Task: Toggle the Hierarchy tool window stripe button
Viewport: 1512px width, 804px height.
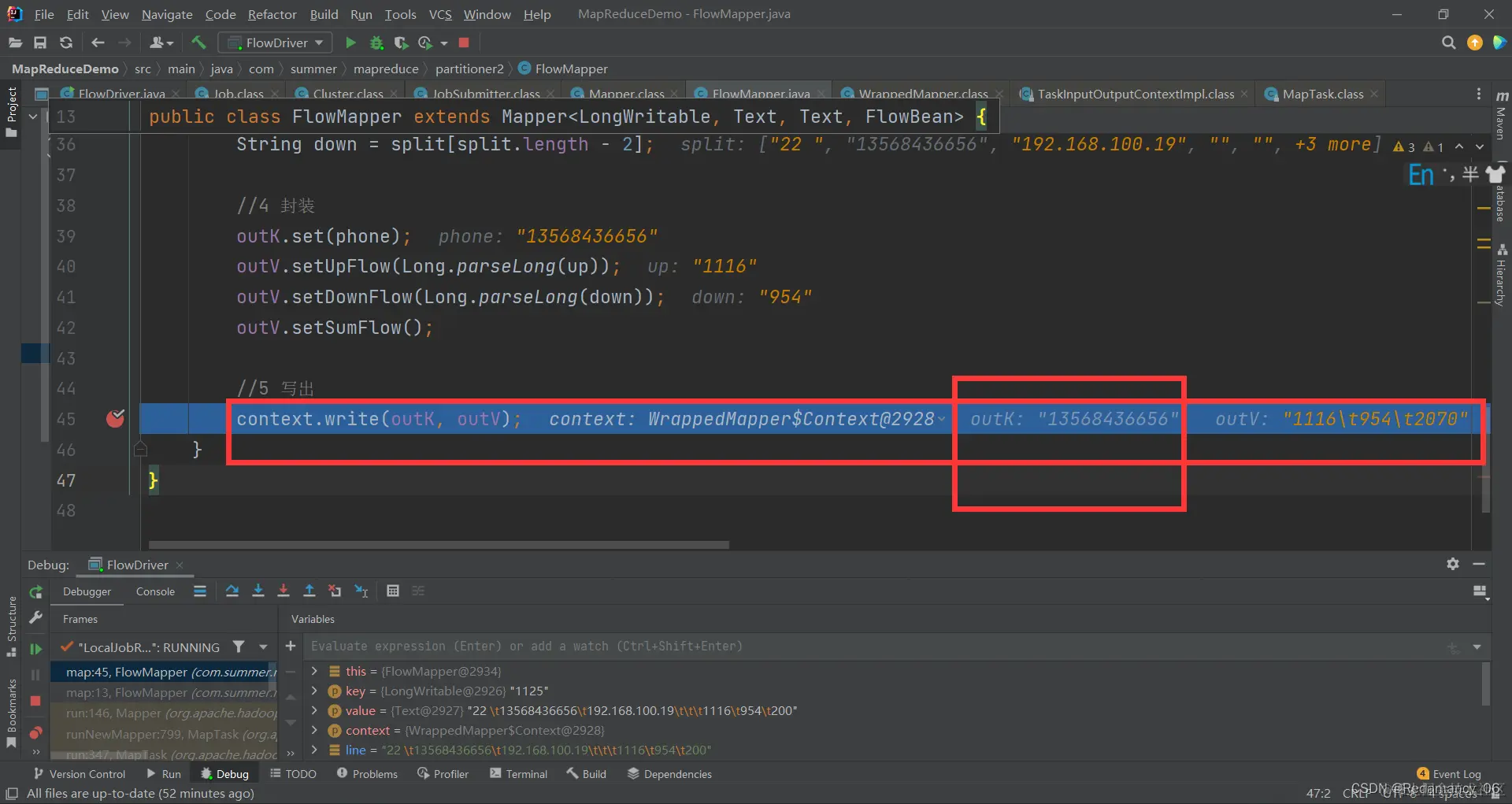Action: [x=1502, y=275]
